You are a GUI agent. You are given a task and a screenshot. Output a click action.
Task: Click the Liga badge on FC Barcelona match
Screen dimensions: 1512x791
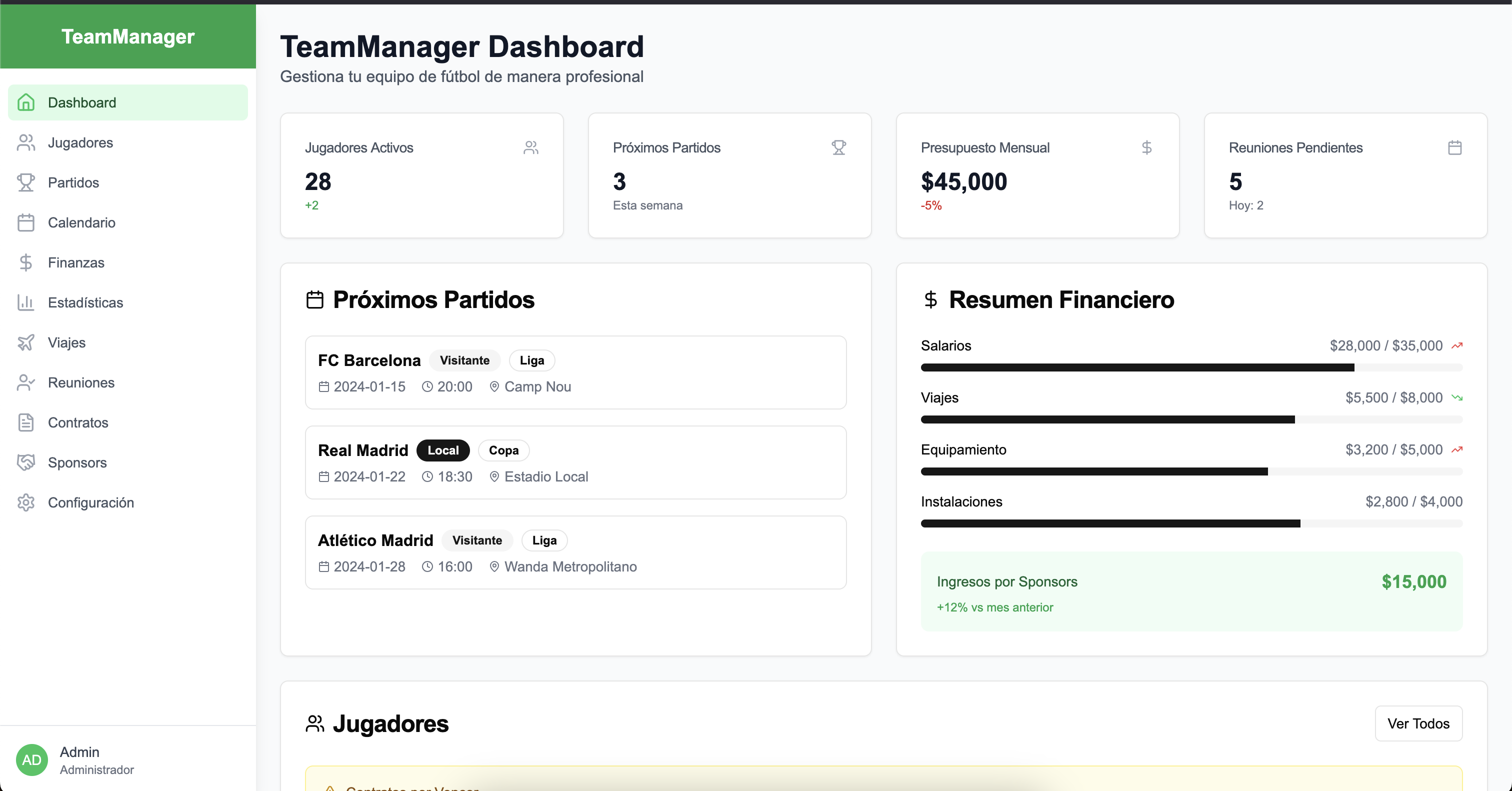pyautogui.click(x=532, y=360)
